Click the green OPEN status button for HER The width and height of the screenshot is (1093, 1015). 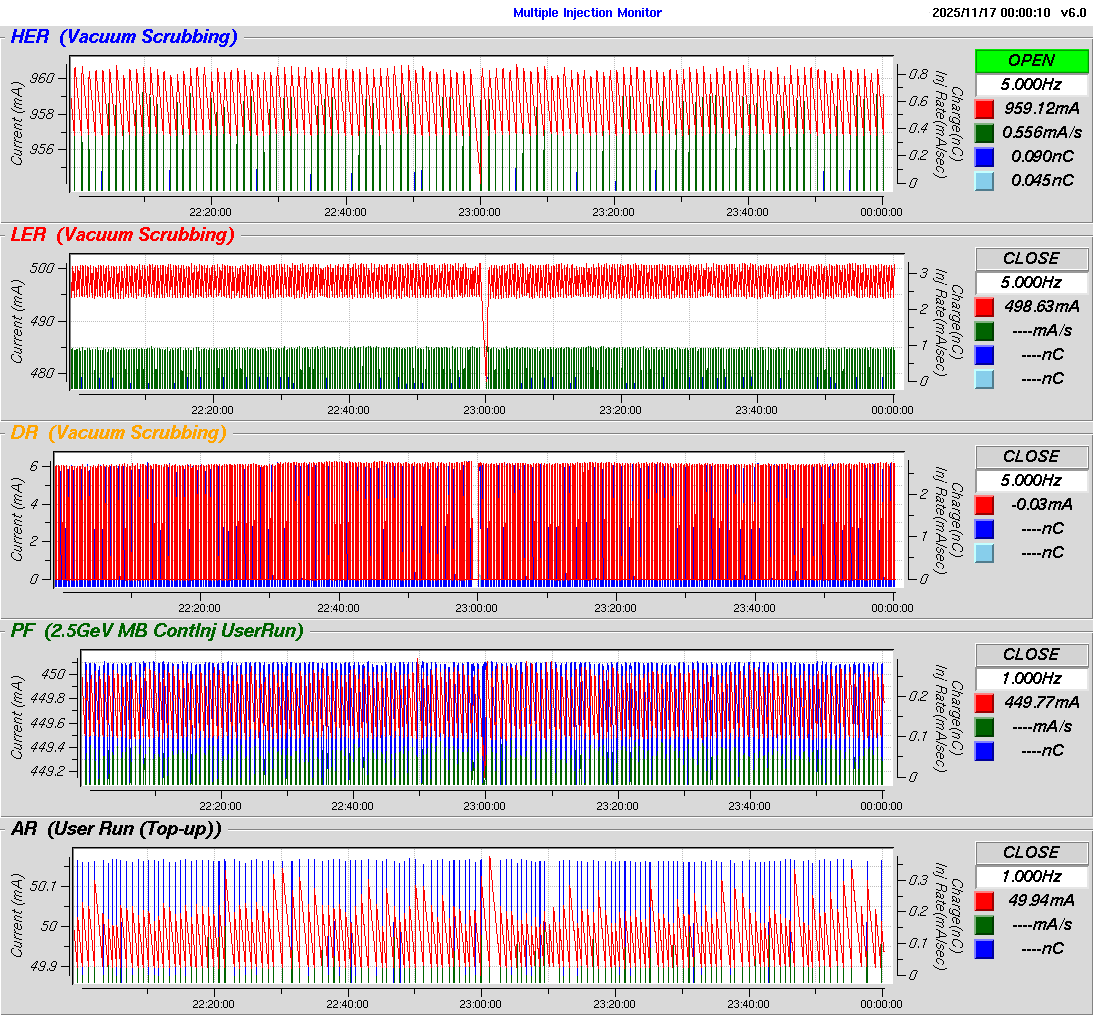[x=1031, y=60]
